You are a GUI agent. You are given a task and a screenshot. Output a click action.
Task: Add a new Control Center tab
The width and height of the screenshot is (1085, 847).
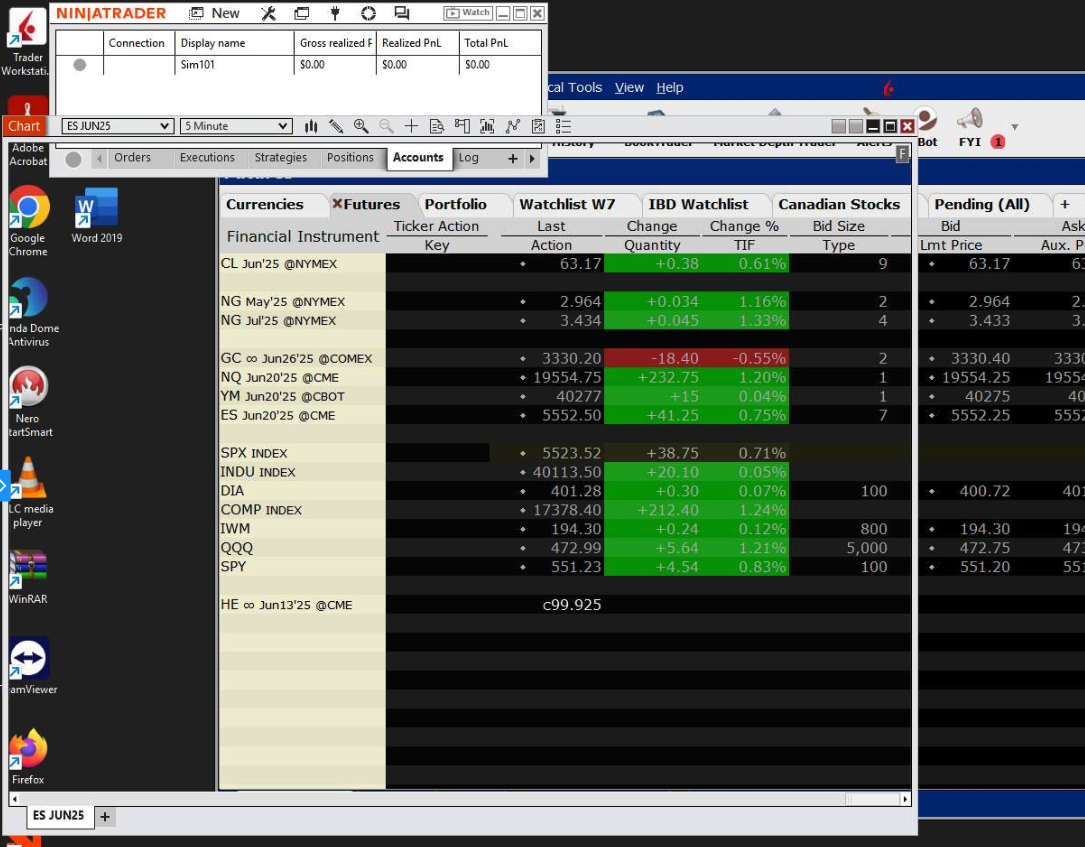click(513, 158)
